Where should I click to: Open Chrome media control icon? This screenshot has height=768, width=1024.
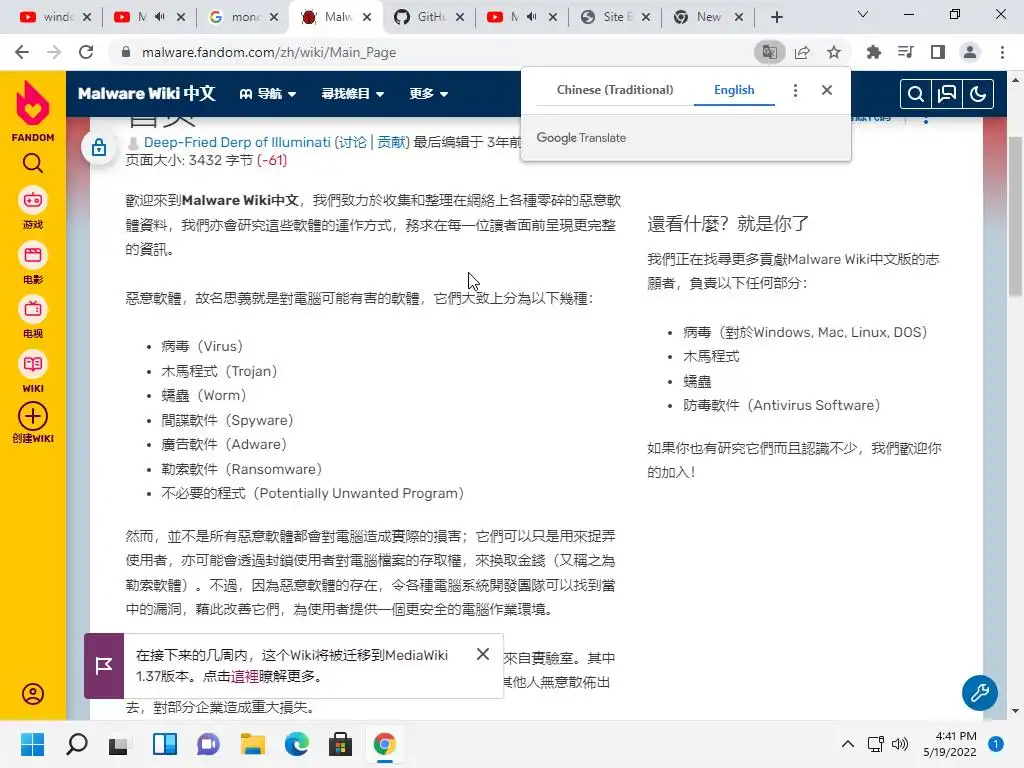click(x=906, y=52)
